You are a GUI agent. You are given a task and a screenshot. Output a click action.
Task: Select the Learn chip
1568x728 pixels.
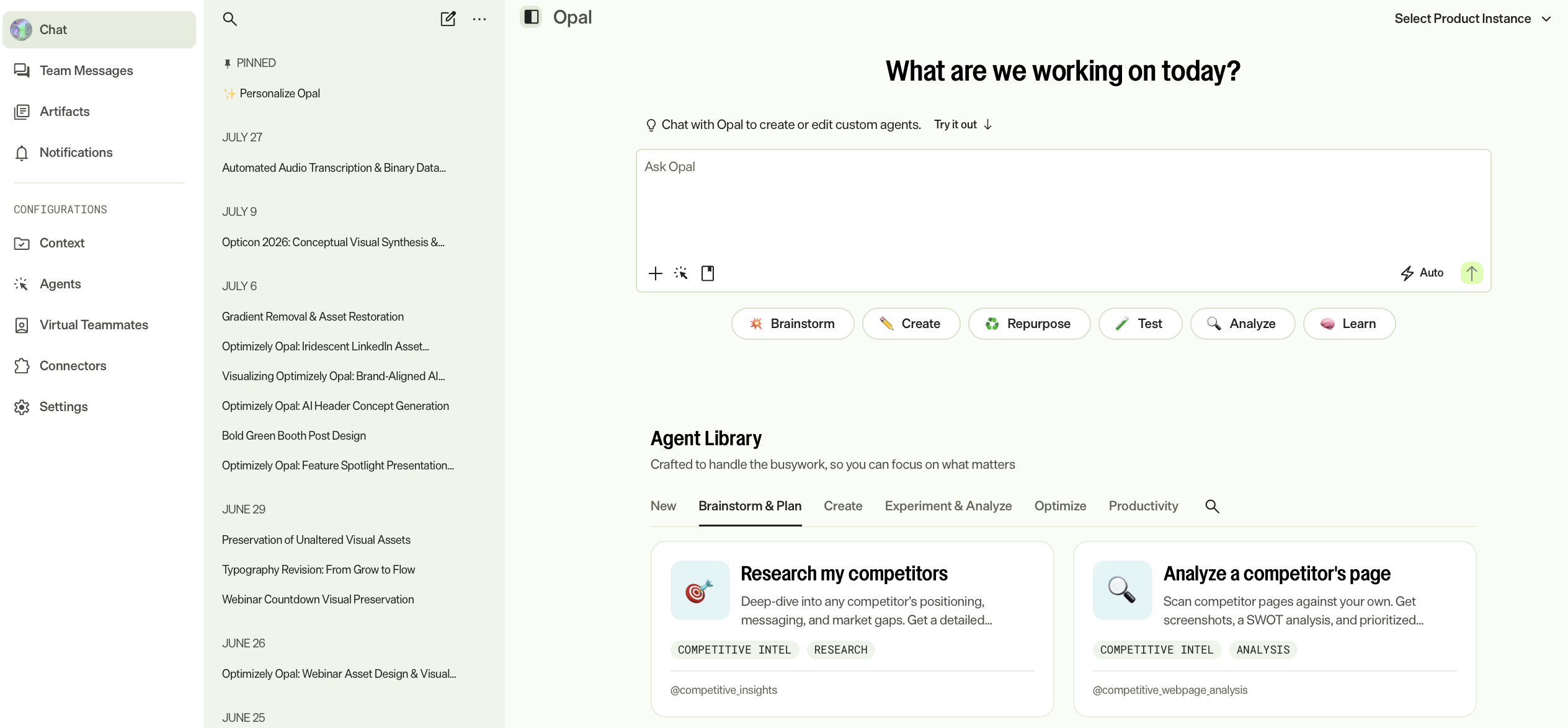[x=1349, y=324]
